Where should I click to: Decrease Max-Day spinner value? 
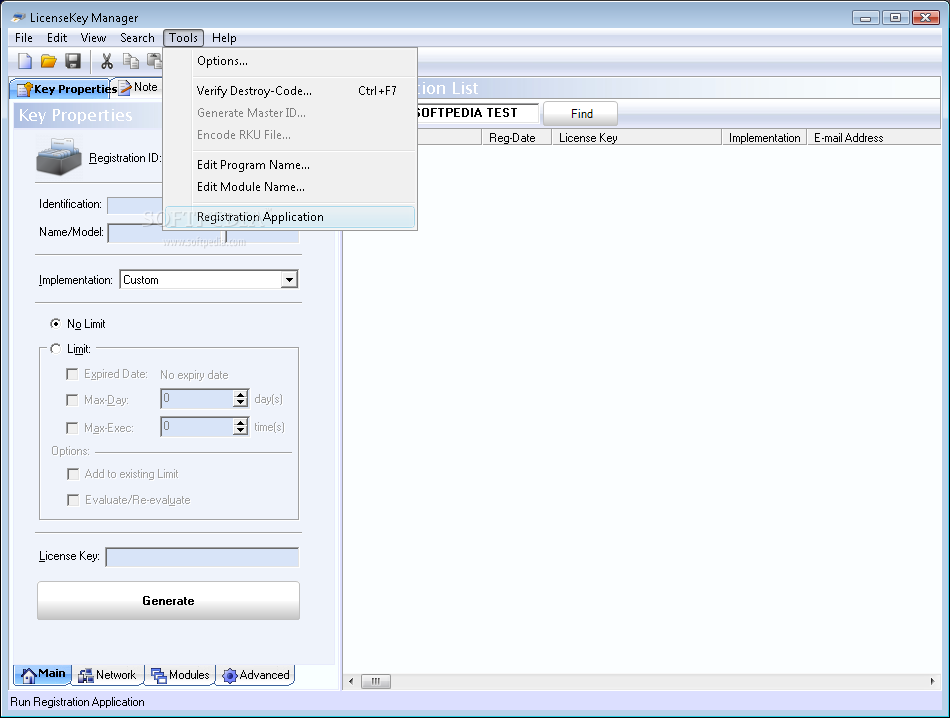pos(241,403)
